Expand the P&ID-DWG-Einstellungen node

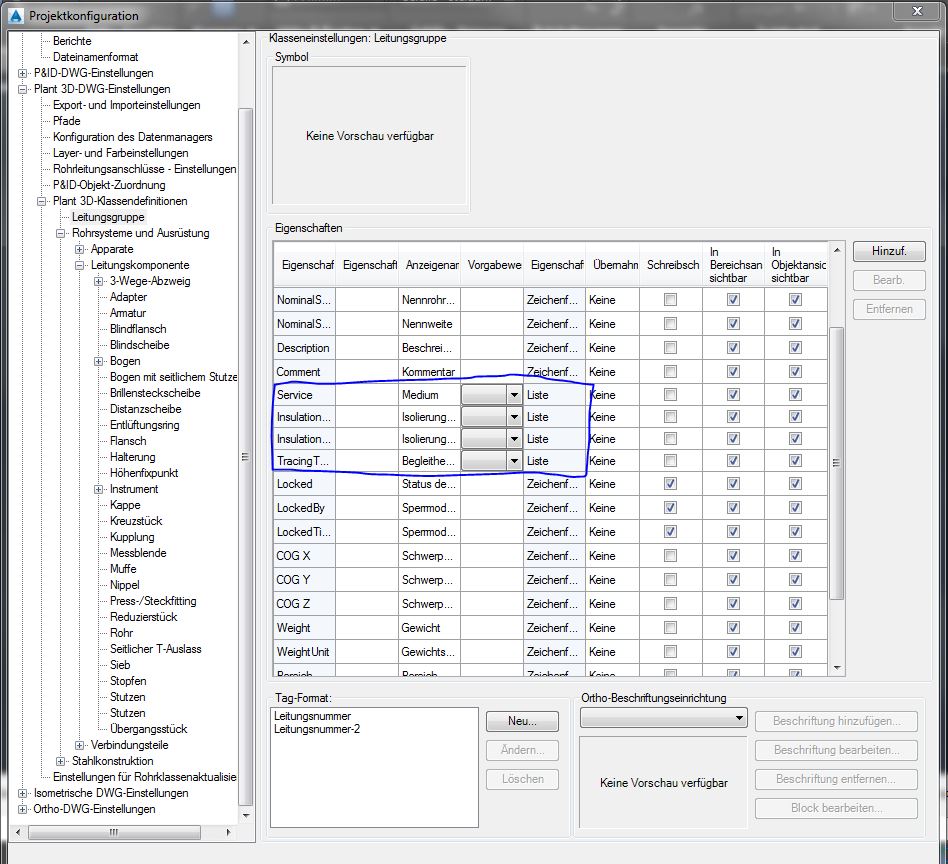click(22, 73)
